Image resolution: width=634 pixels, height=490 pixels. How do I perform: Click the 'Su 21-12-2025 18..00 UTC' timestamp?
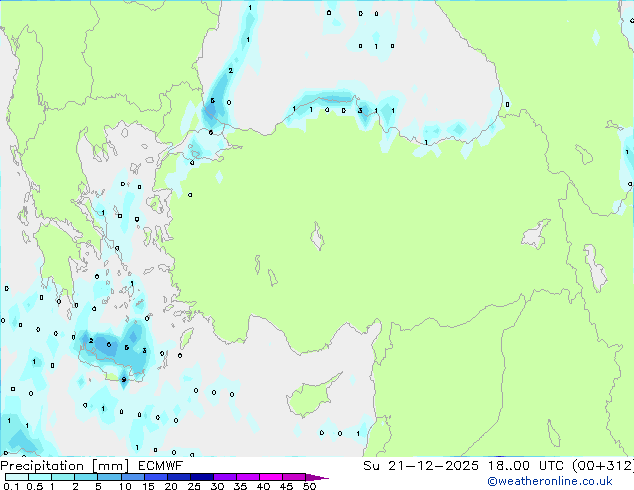coord(463,466)
